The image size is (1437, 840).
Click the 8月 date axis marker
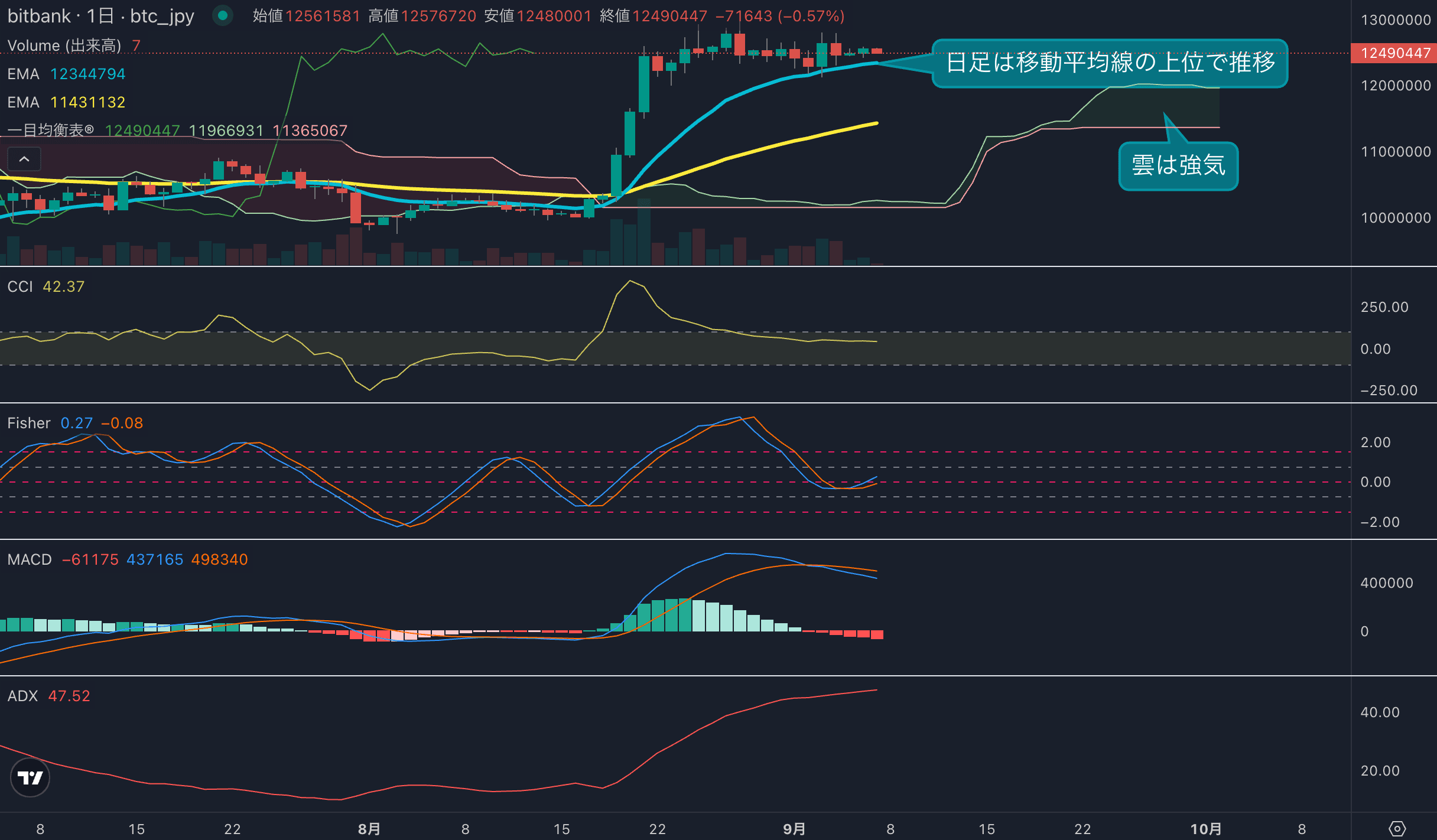pyautogui.click(x=369, y=829)
